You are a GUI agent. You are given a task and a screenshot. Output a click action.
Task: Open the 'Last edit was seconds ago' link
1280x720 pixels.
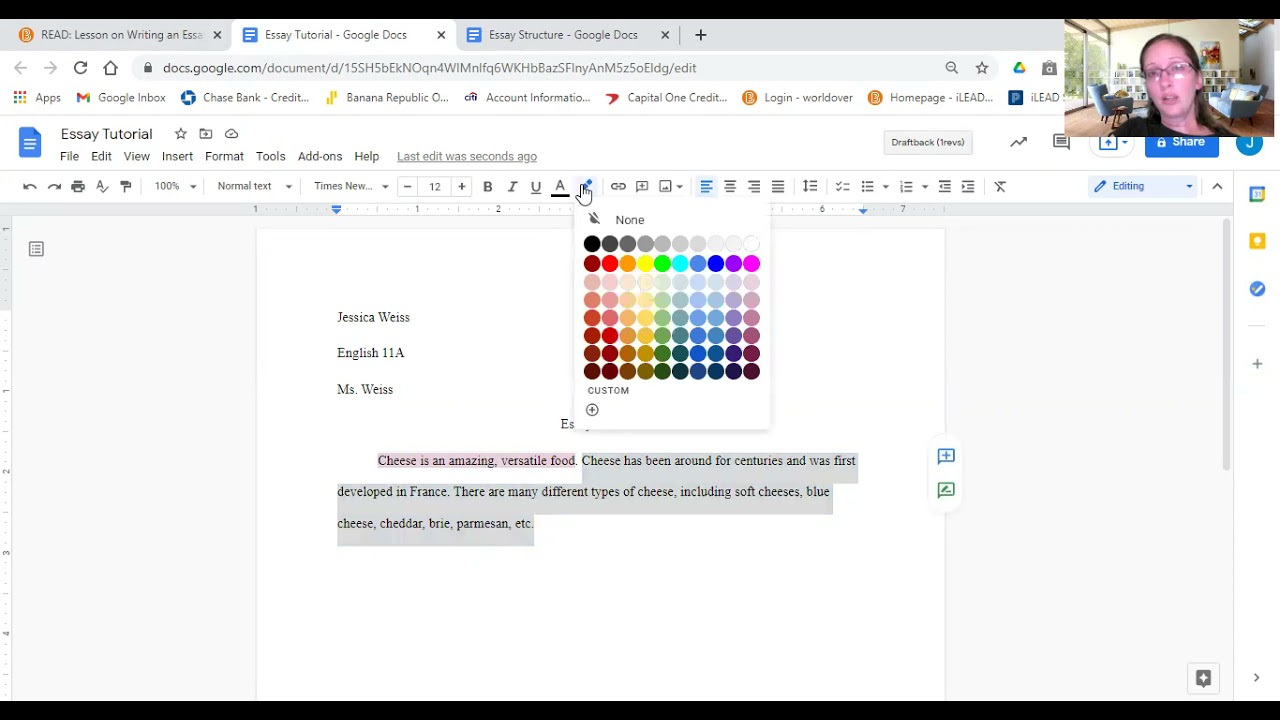pos(467,157)
